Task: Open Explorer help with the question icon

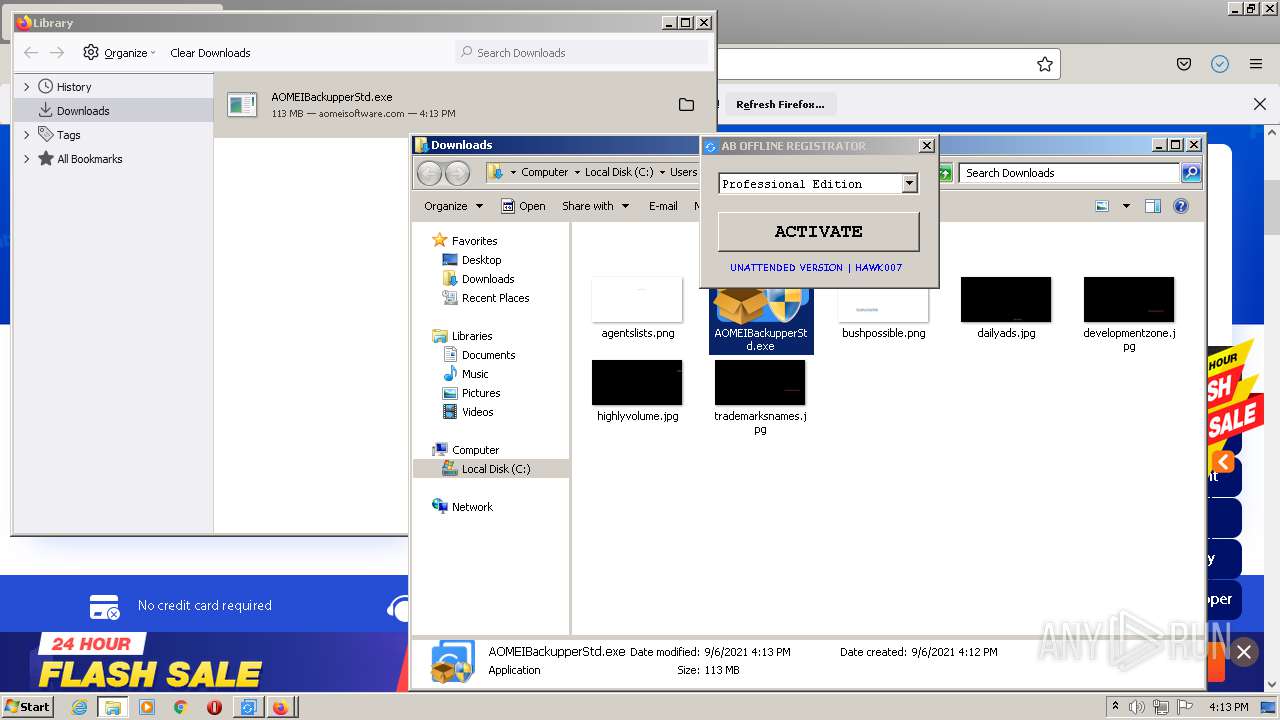Action: pyautogui.click(x=1181, y=206)
